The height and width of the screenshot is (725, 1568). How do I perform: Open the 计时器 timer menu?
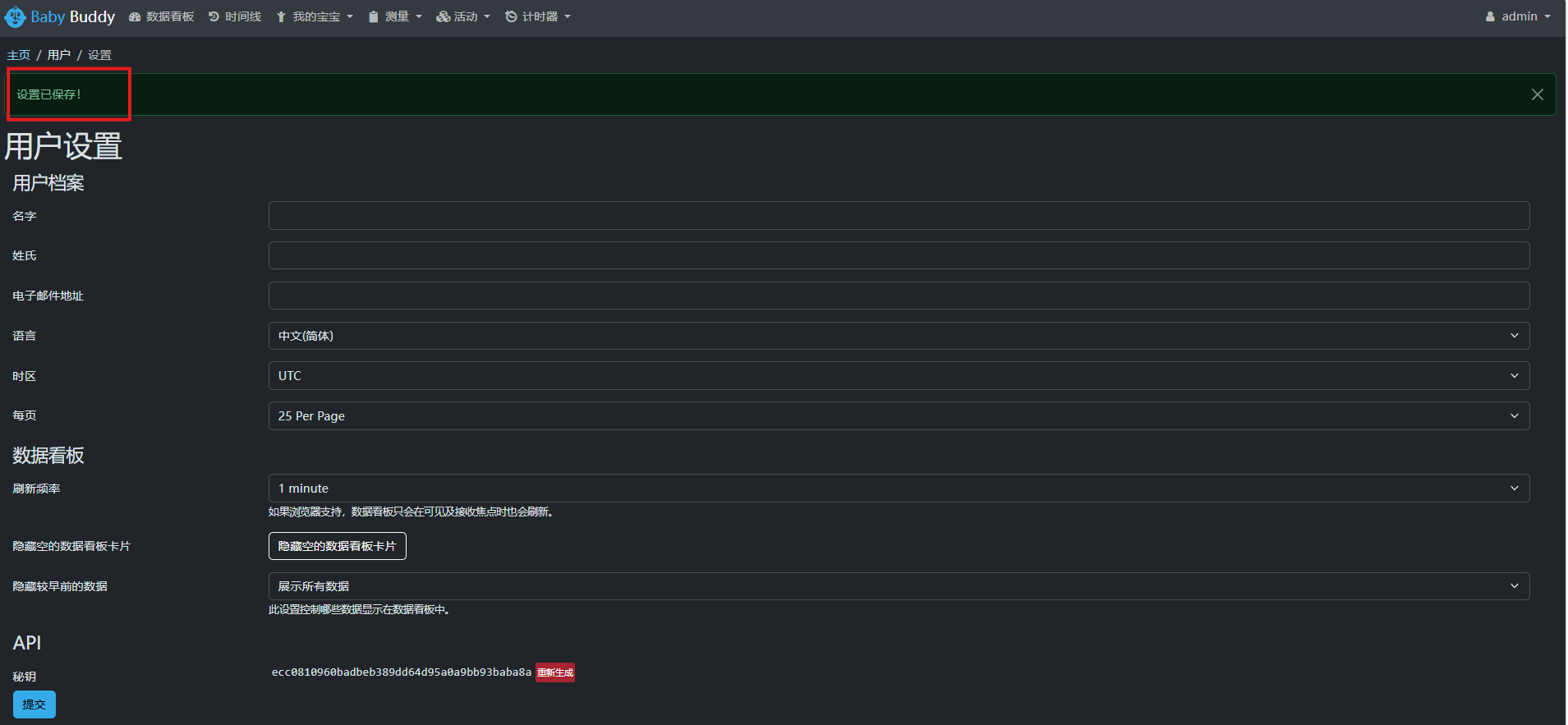[538, 16]
